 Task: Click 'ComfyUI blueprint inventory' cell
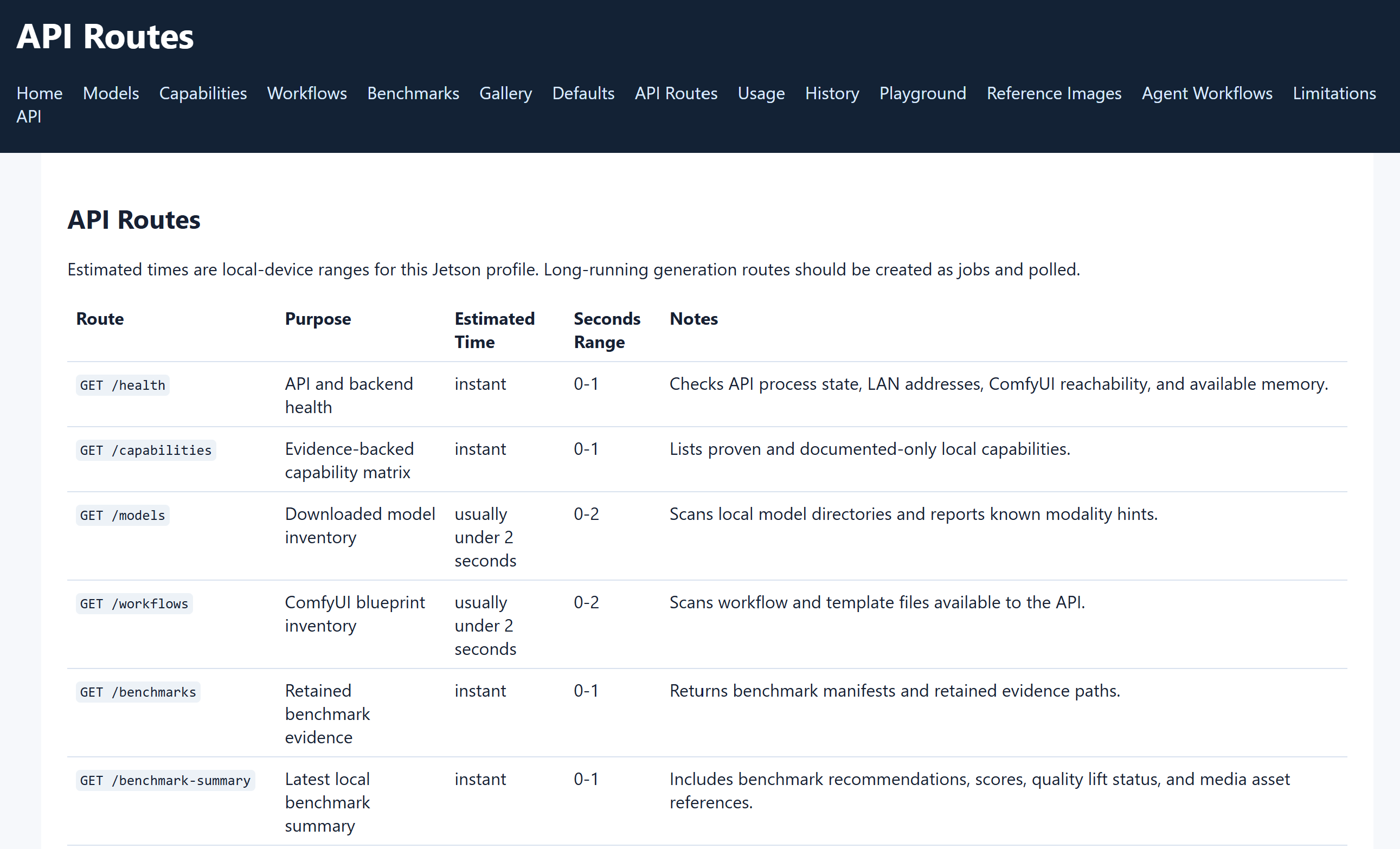[x=355, y=614]
